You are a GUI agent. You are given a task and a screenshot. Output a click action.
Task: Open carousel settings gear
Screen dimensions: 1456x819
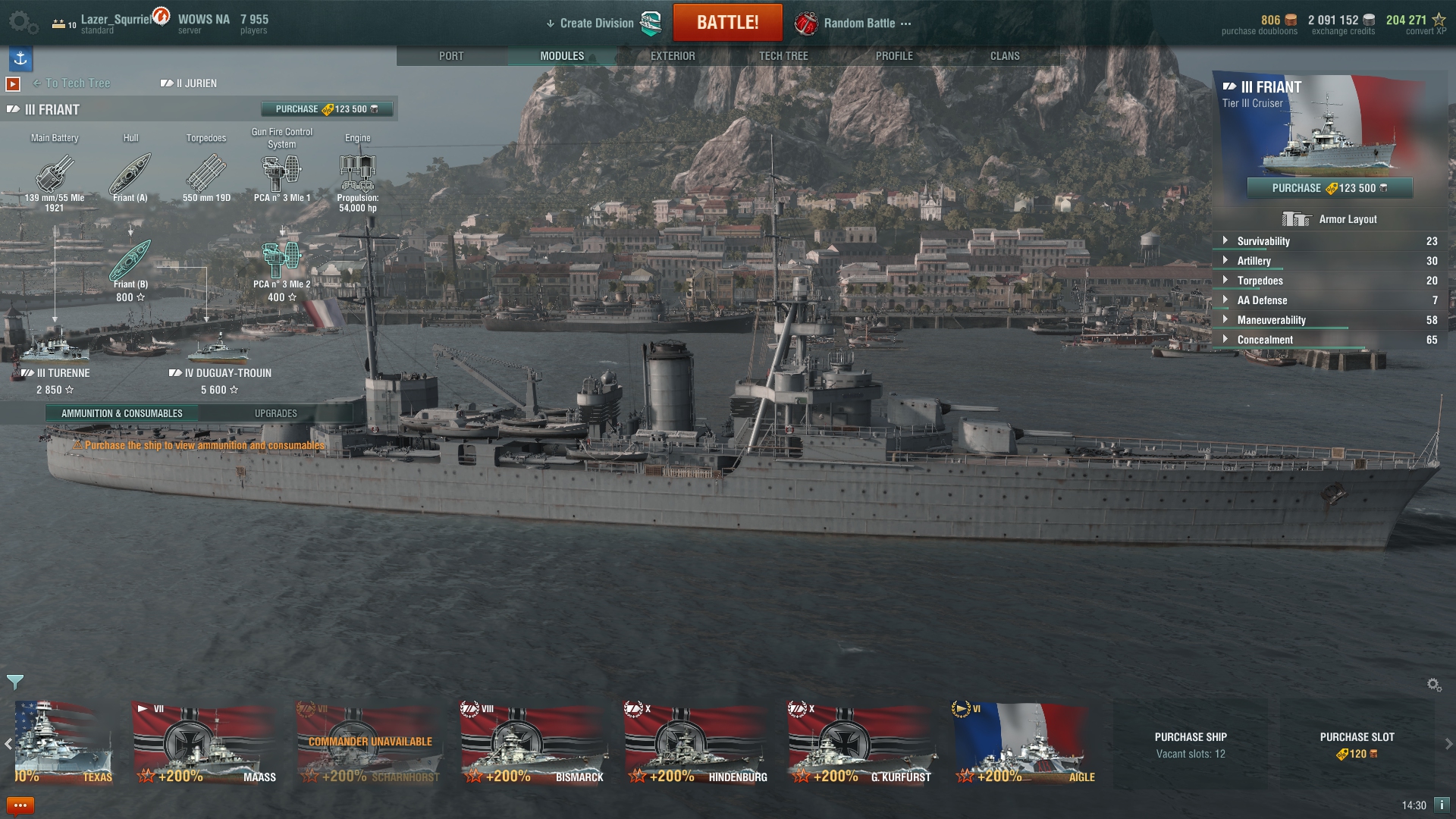click(x=1434, y=685)
